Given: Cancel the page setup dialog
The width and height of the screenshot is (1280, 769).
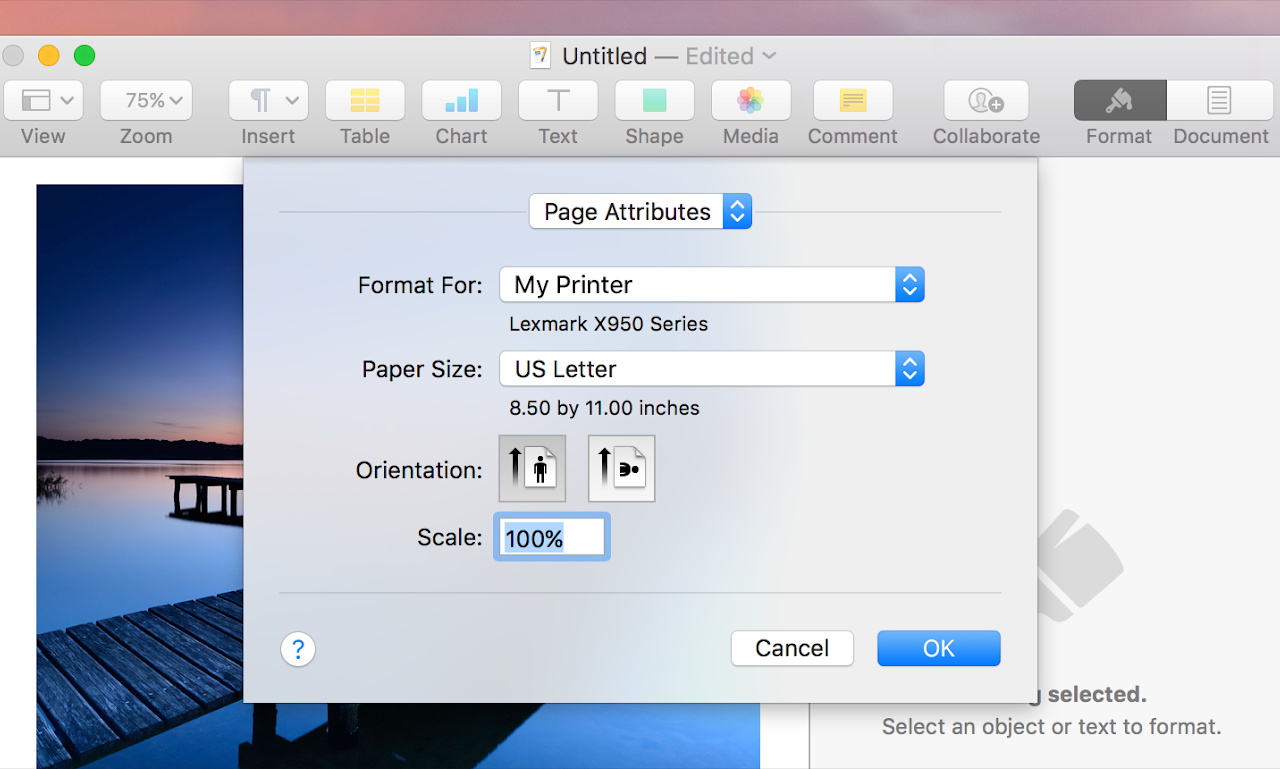Looking at the screenshot, I should (x=792, y=648).
